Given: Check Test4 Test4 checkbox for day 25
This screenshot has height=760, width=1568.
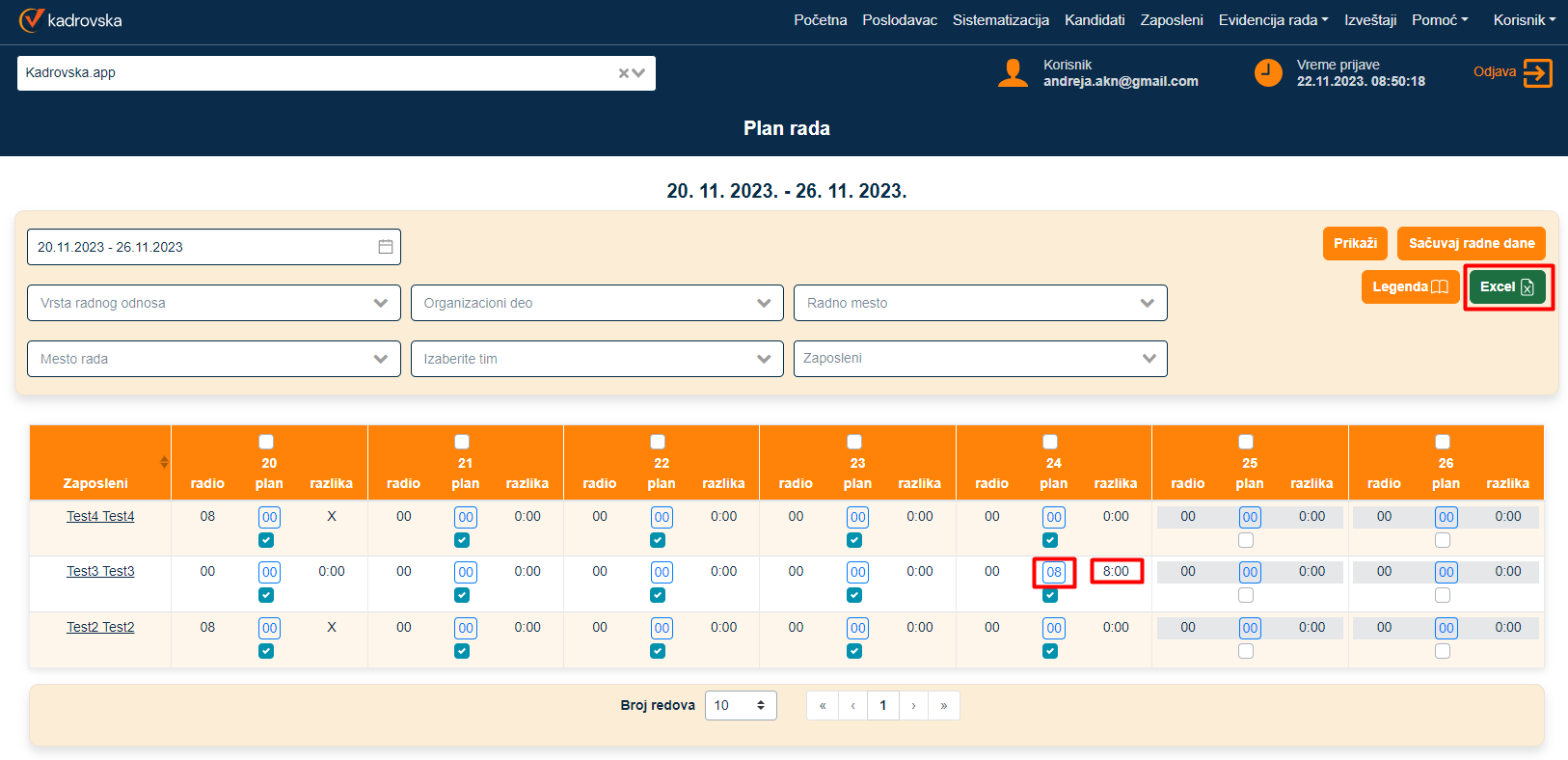Looking at the screenshot, I should pos(1246,540).
